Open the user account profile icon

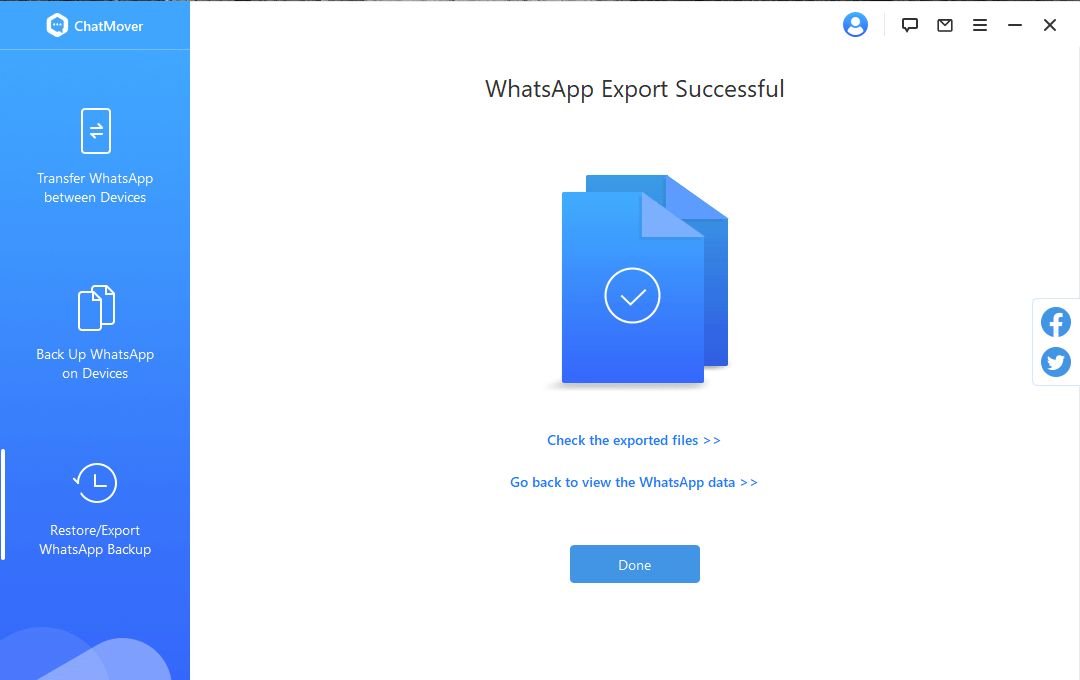point(855,25)
